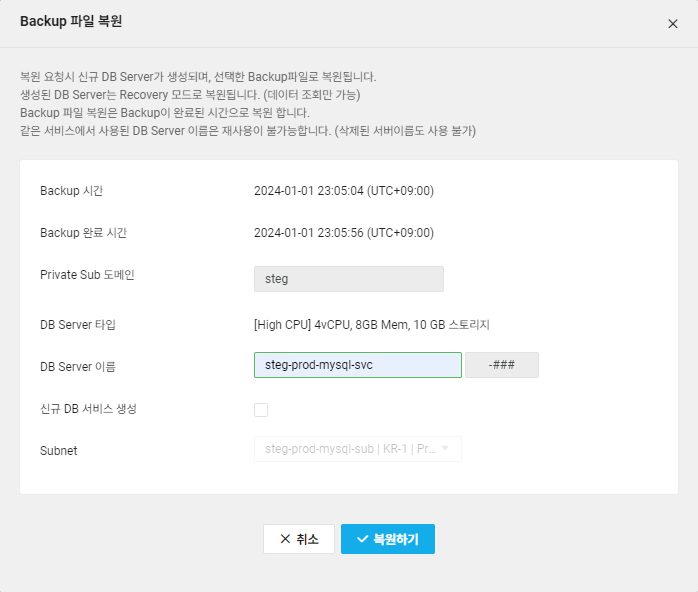This screenshot has width=698, height=592.
Task: Click the High CPU server type text
Action: (371, 325)
